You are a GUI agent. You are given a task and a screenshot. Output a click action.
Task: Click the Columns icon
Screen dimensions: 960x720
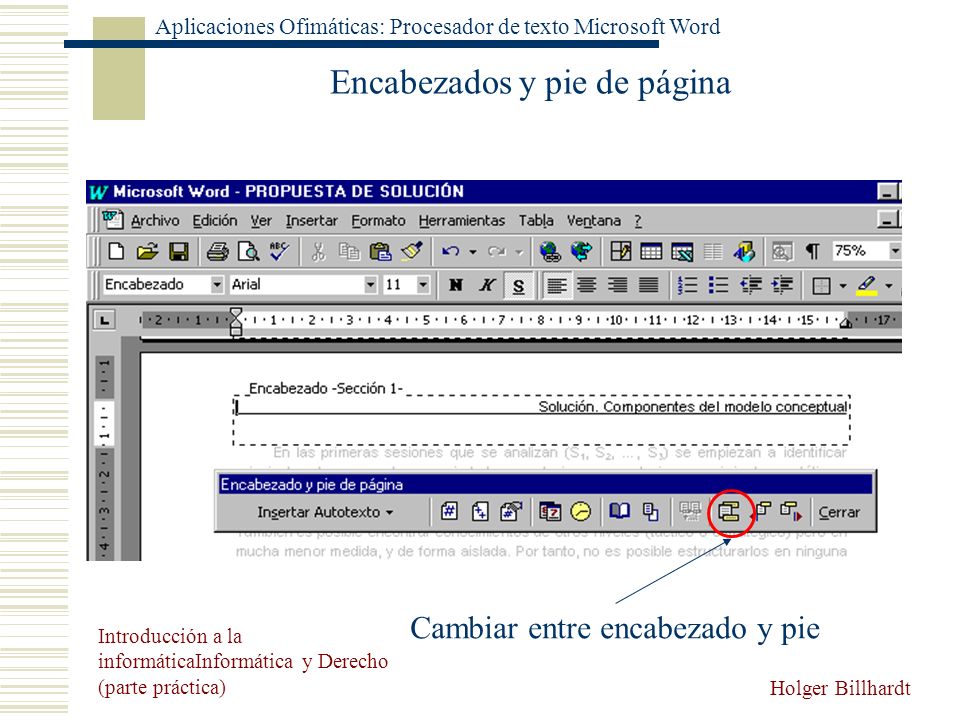point(713,252)
